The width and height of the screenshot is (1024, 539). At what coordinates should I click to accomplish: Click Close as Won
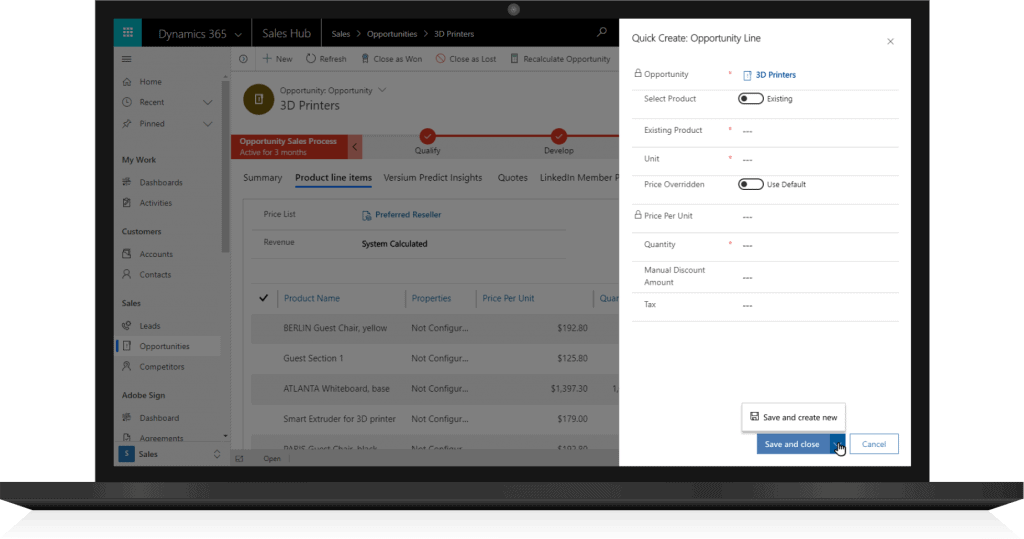391,59
